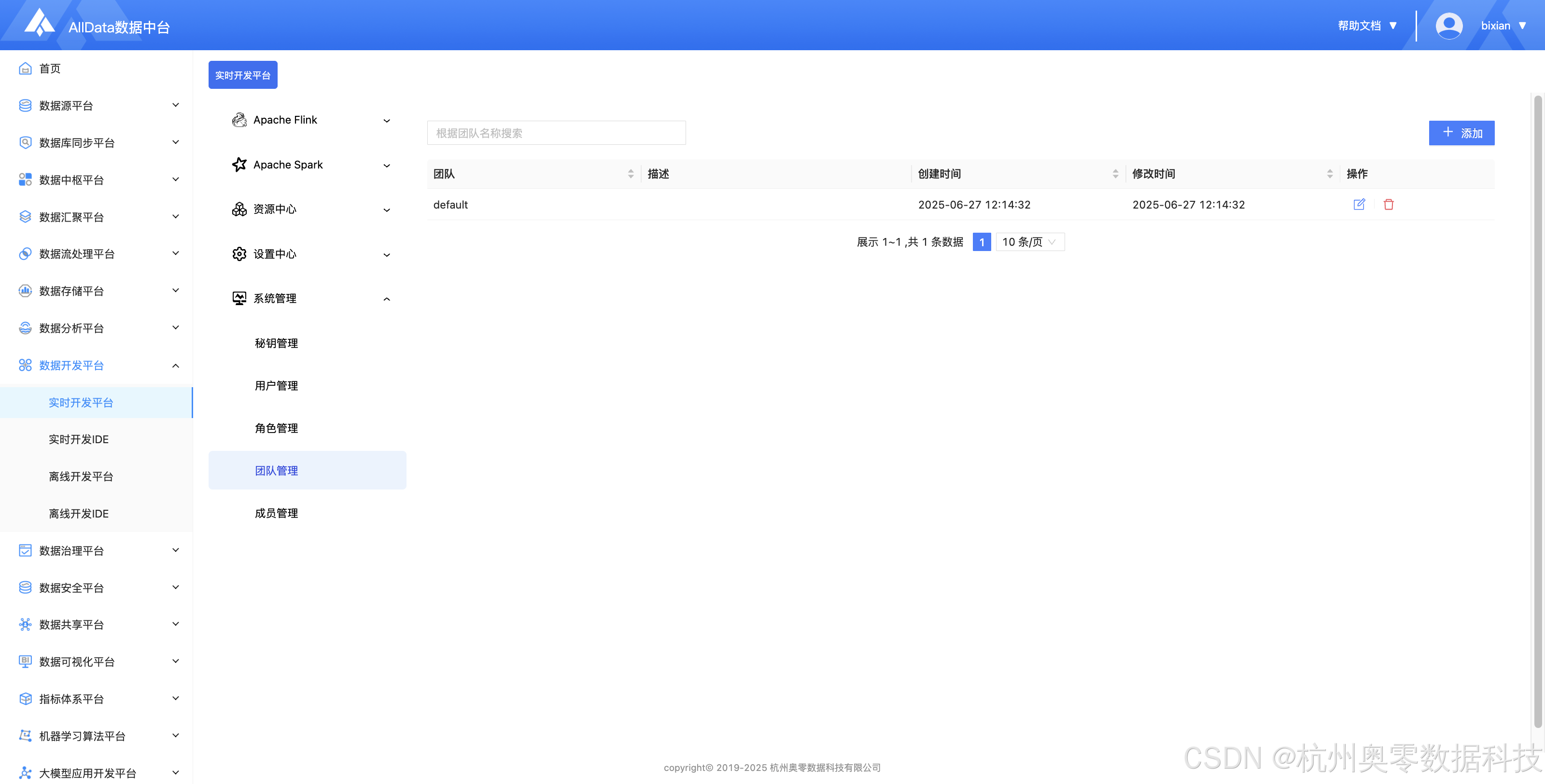The image size is (1545, 784).
Task: Toggle sort on 团队 column
Action: point(631,174)
